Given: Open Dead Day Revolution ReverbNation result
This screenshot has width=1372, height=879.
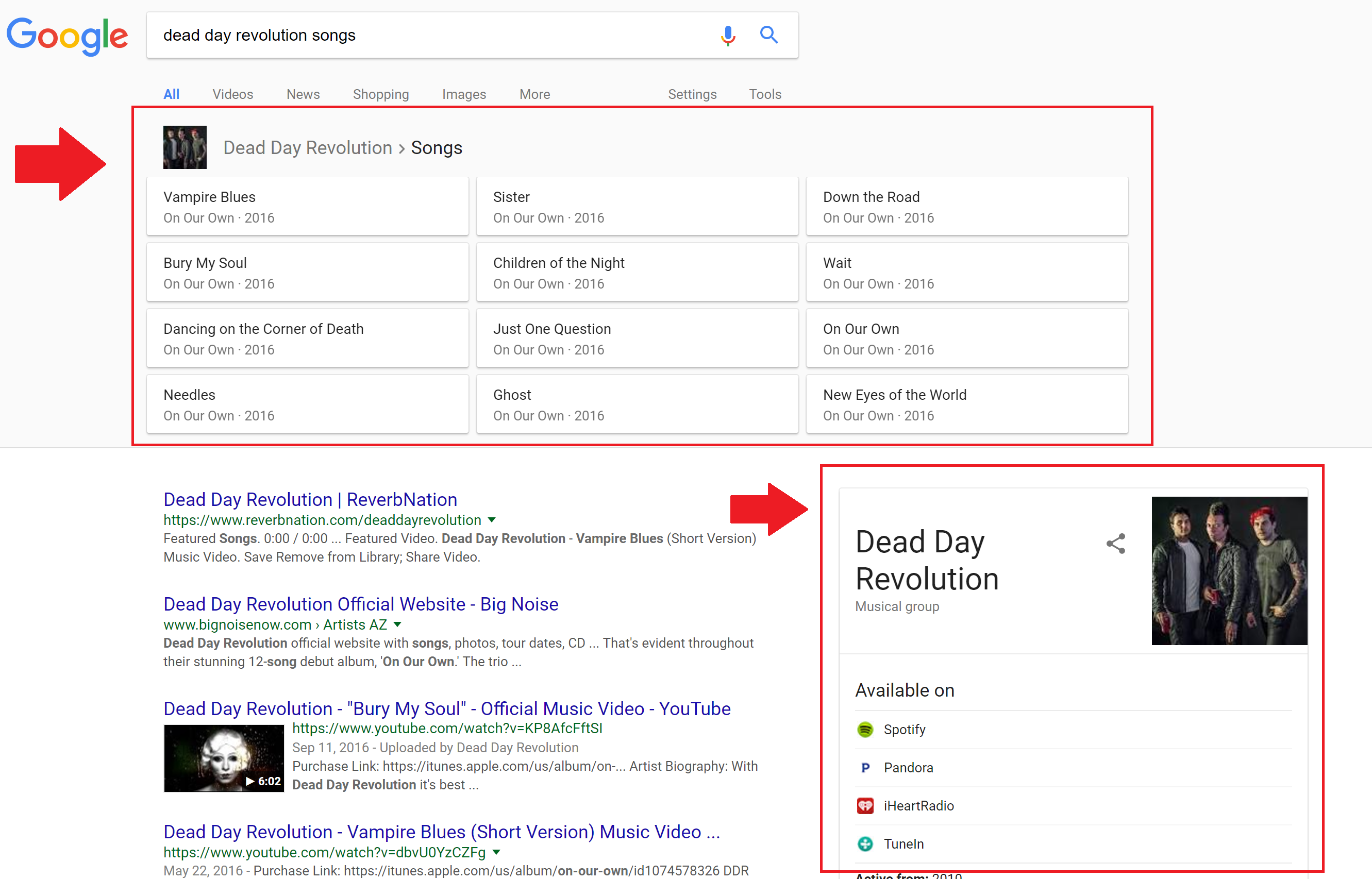Looking at the screenshot, I should 310,499.
